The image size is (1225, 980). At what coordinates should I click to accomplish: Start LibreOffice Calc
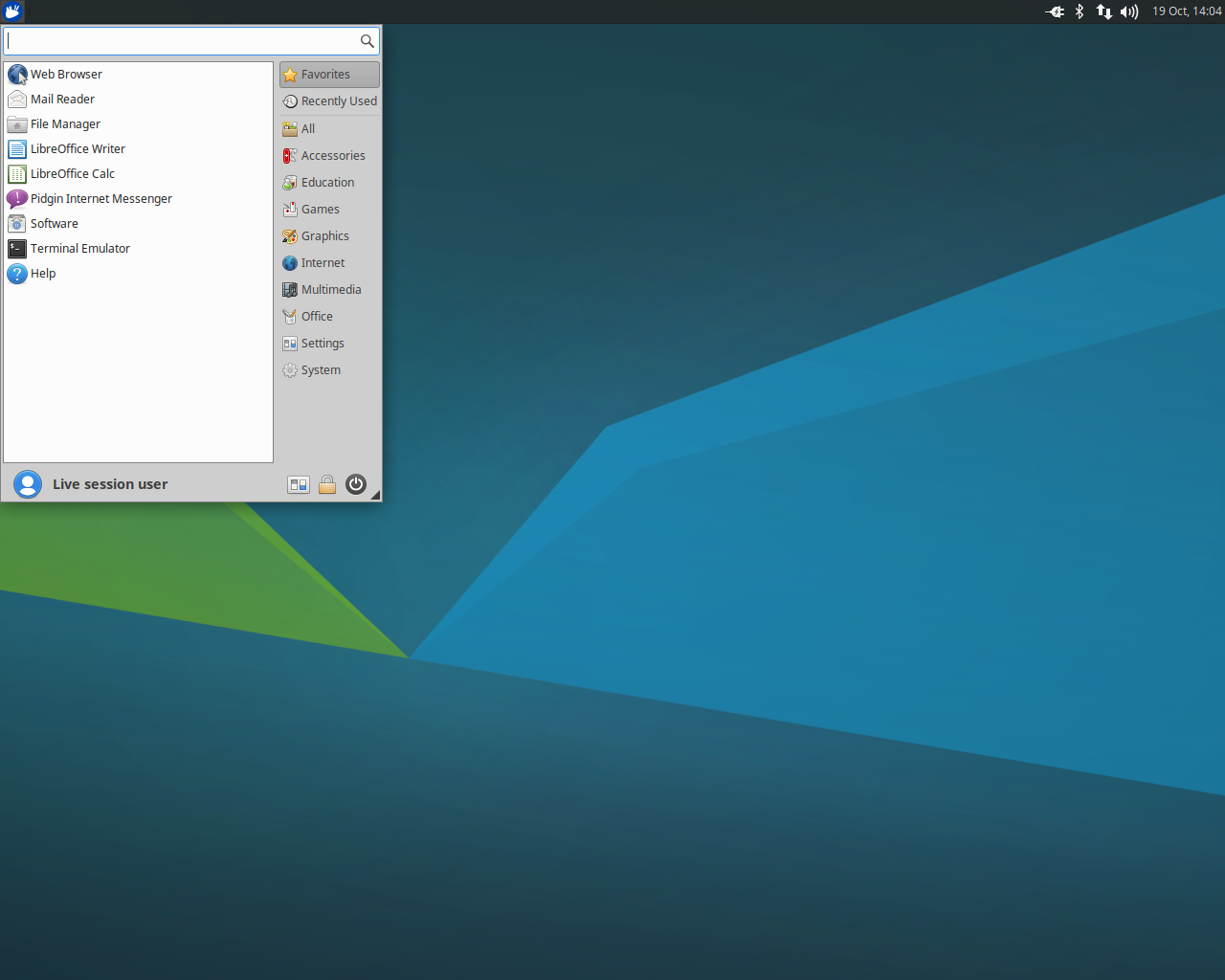pos(138,174)
